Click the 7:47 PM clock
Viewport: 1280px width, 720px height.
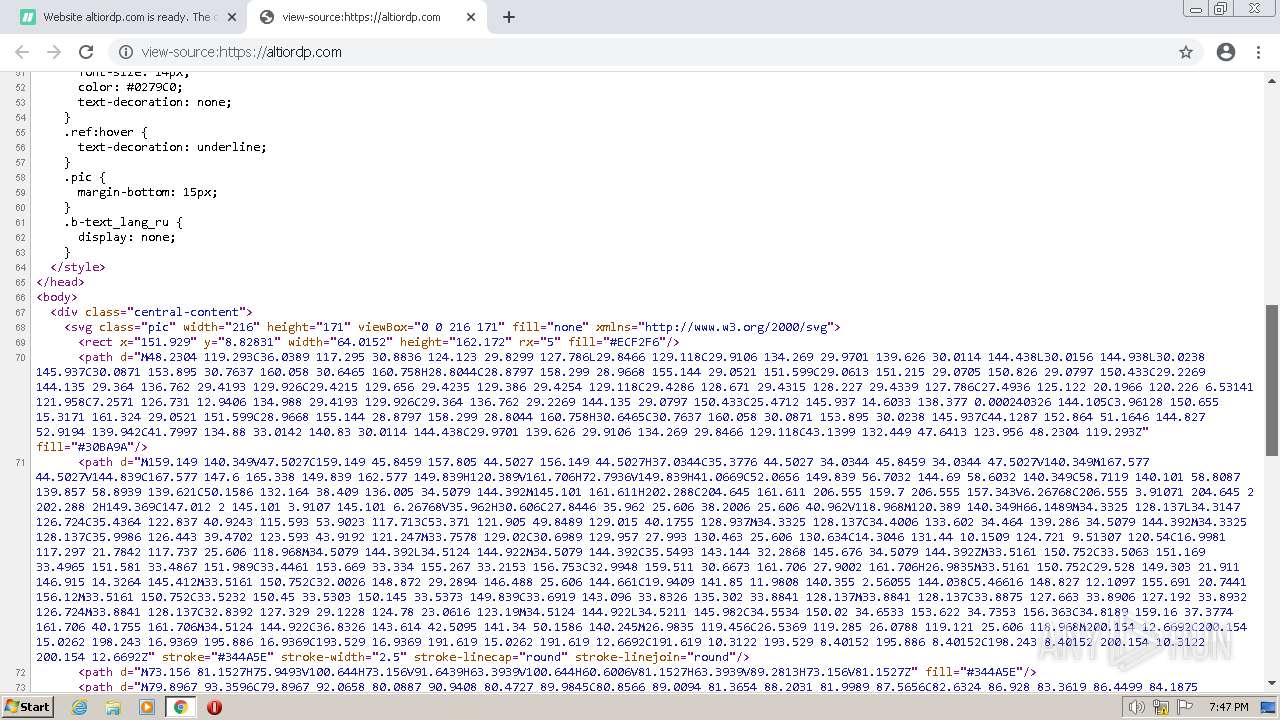point(1229,707)
